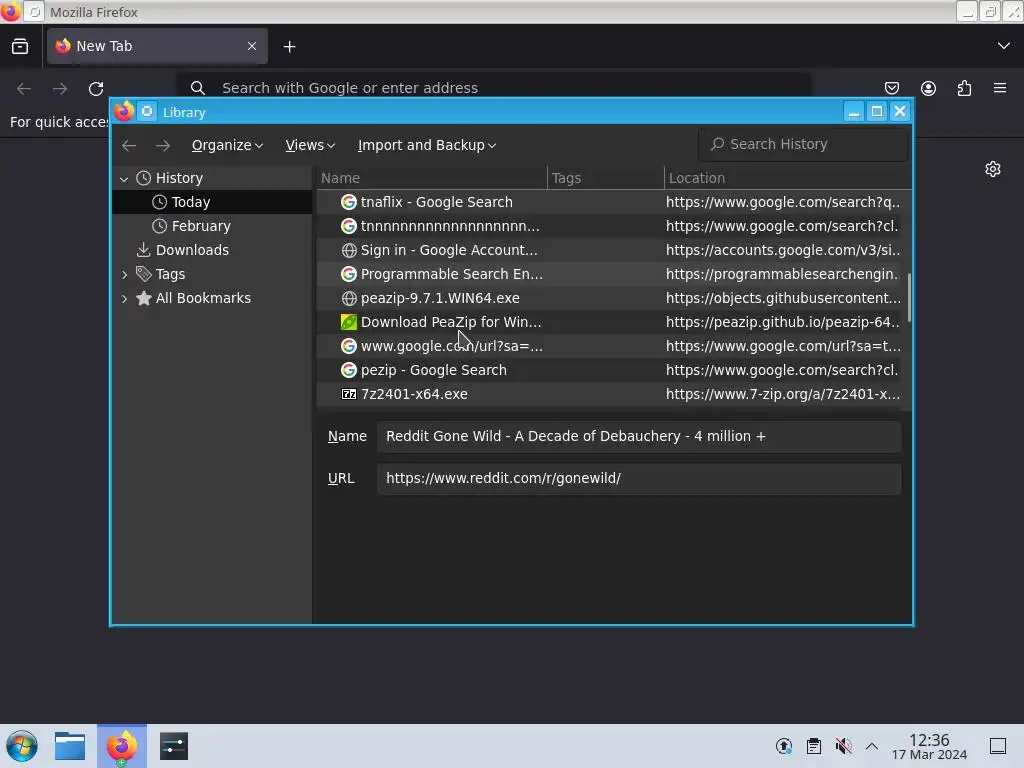Click Firefox taskbar icon

pyautogui.click(x=122, y=746)
